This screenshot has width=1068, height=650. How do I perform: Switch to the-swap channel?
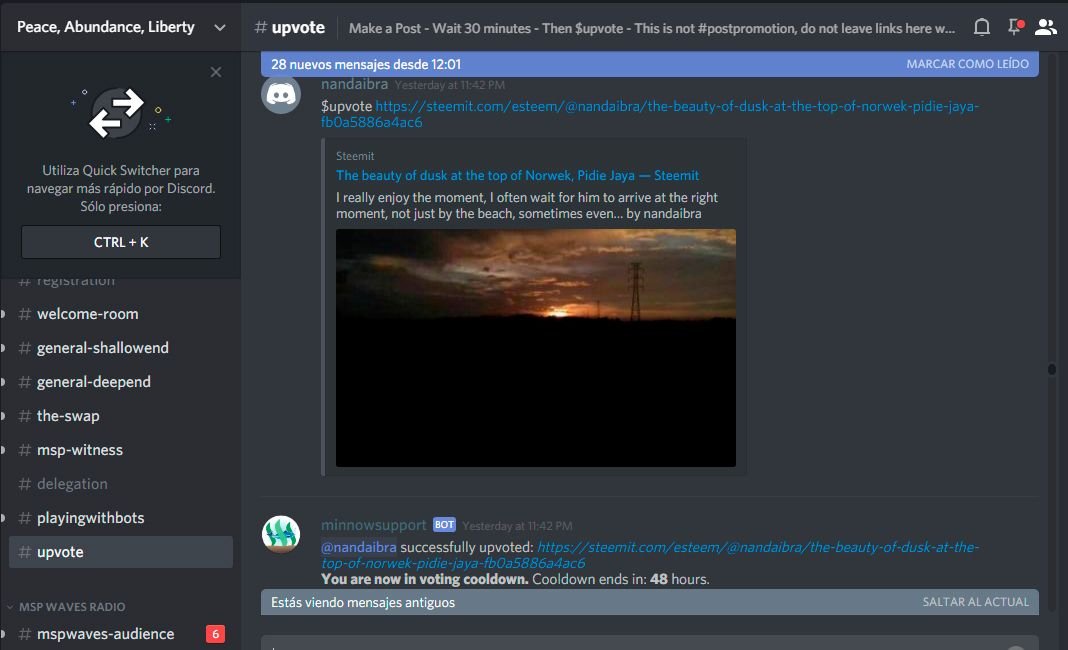click(121, 416)
